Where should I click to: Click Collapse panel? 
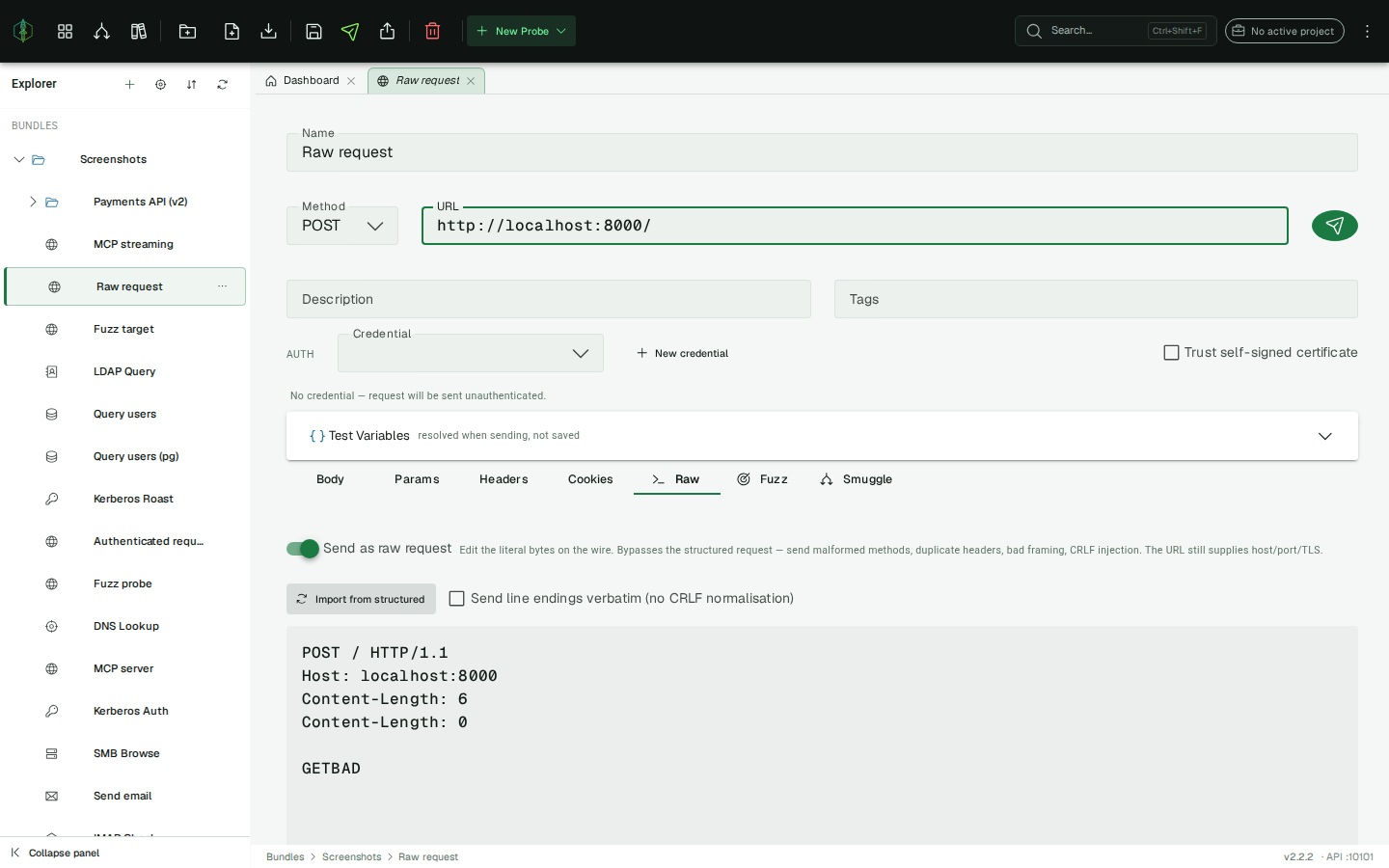55,853
